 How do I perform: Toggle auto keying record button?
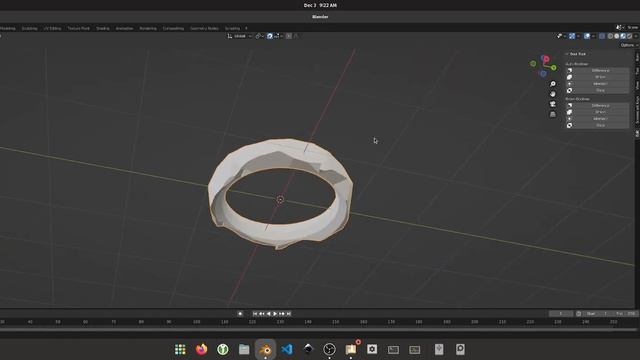coord(240,313)
